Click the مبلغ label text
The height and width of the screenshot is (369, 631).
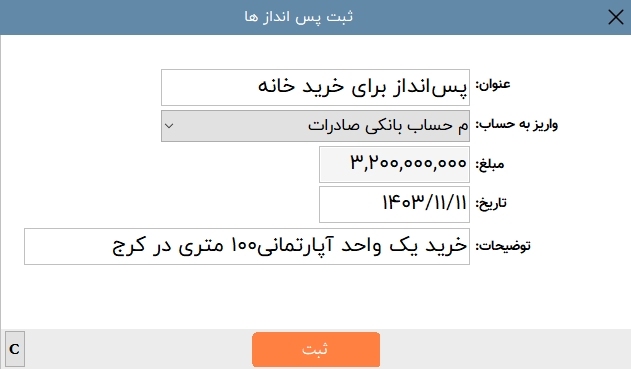[490, 164]
